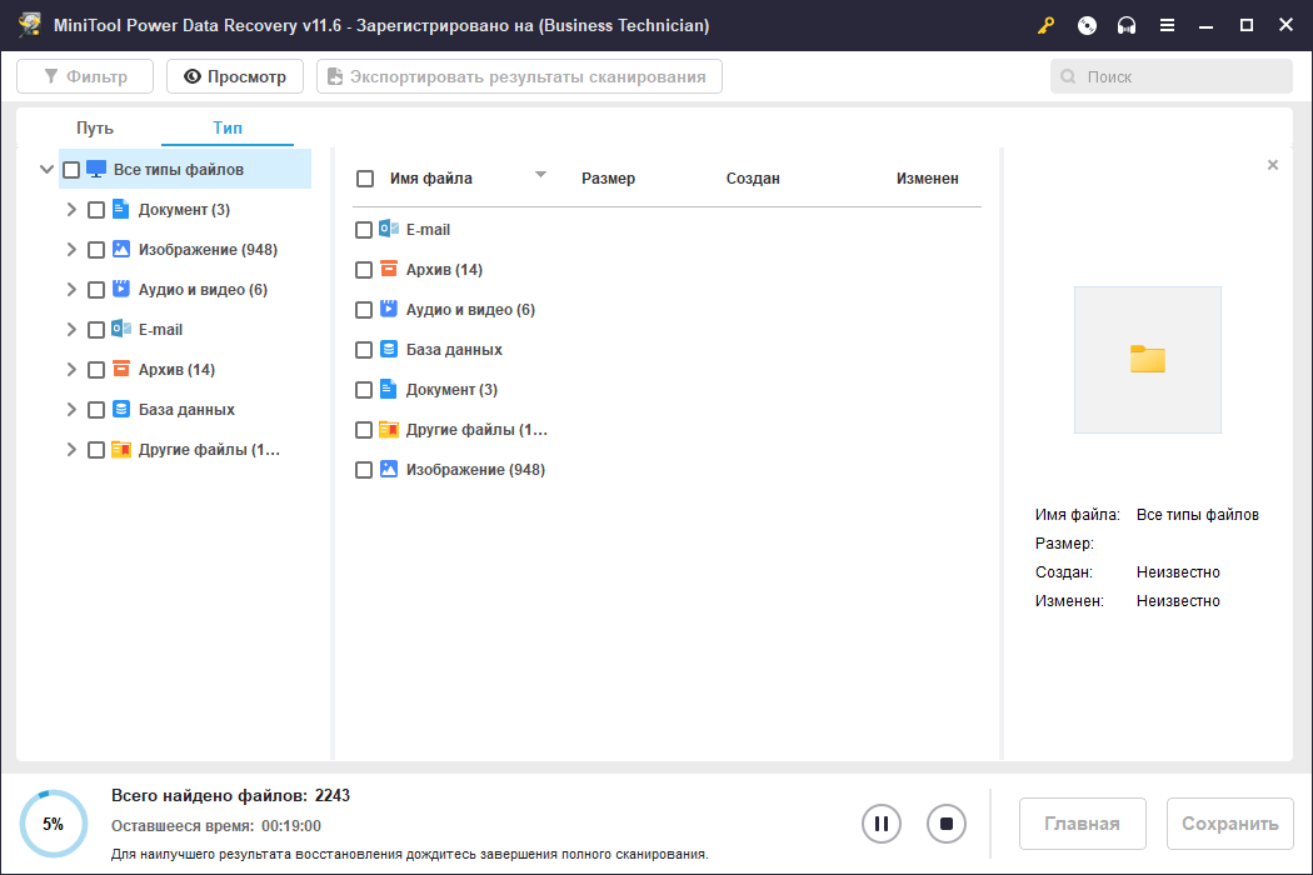Image resolution: width=1313 pixels, height=875 pixels.
Task: Expand the Другие файлы tree node
Action: 71,449
